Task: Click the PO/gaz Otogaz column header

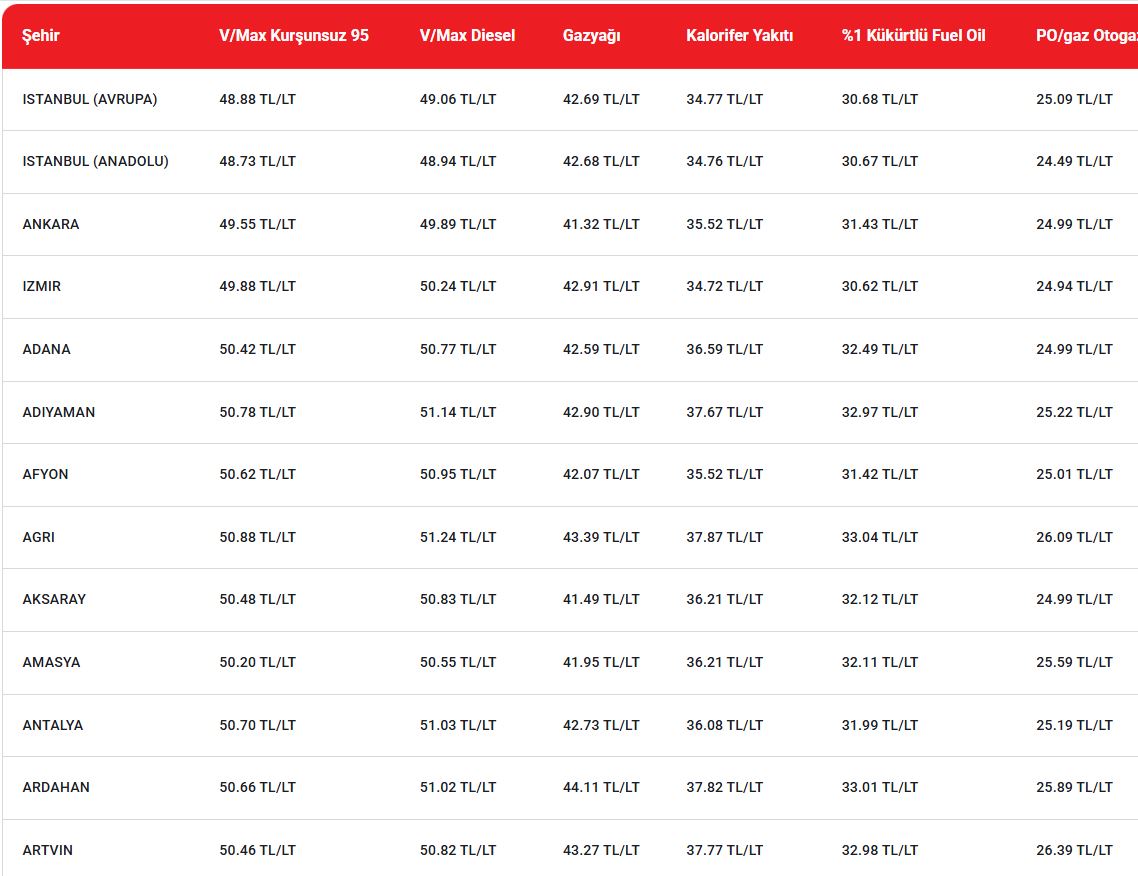Action: point(1086,36)
